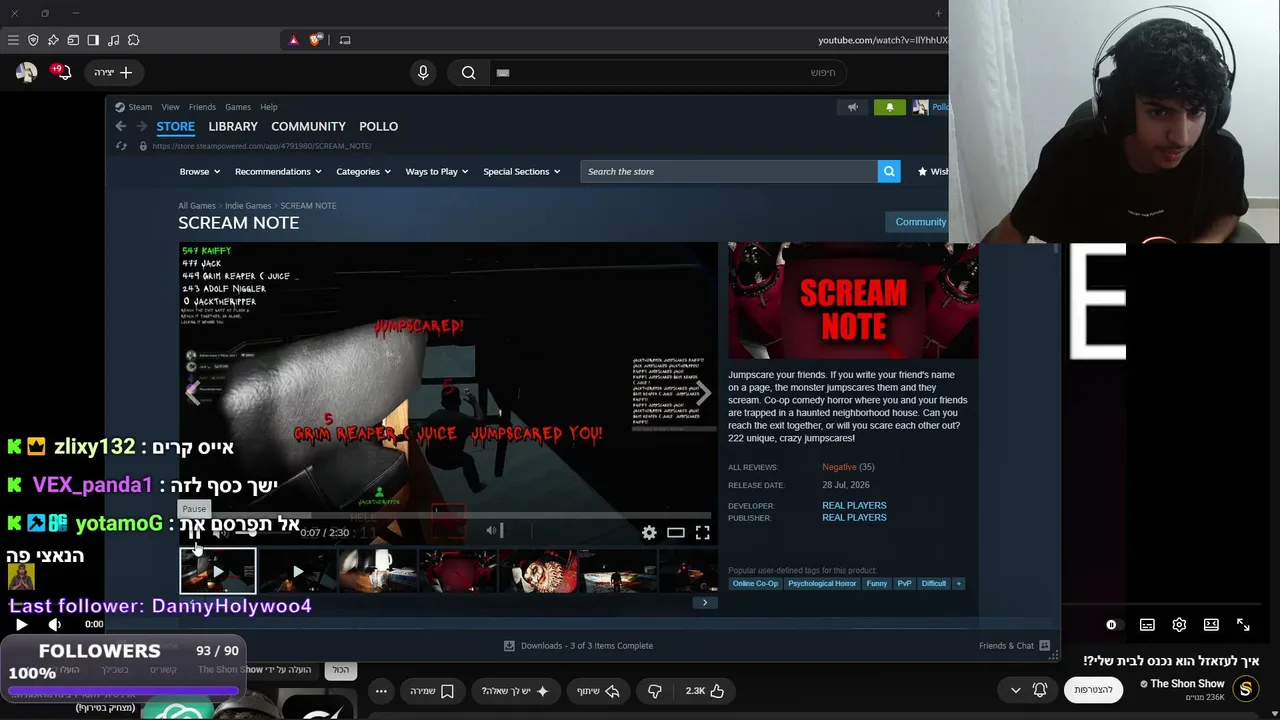Click the Search the store field
Viewport: 1280px width, 720px height.
point(728,171)
